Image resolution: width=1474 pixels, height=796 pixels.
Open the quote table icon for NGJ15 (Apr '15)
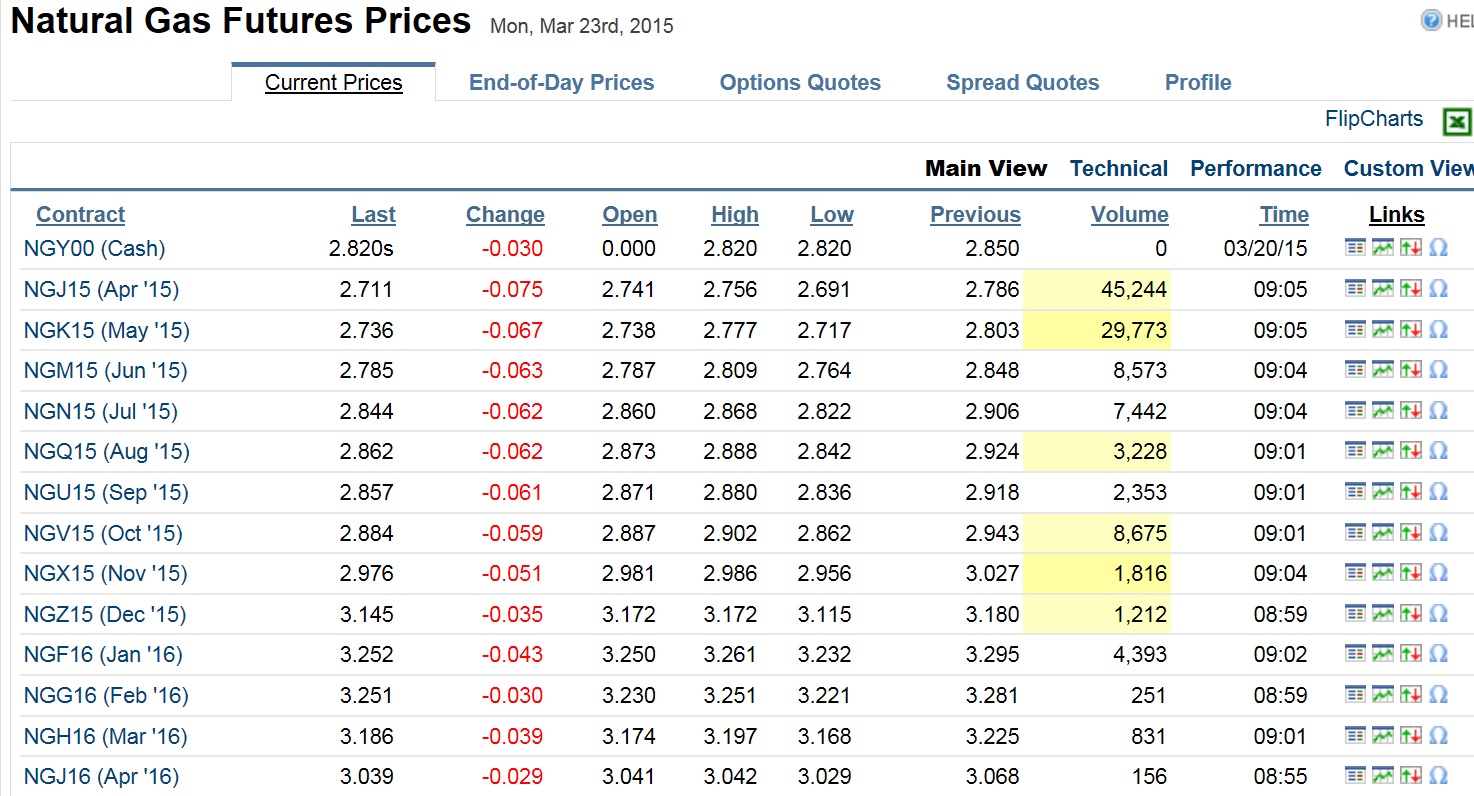click(x=1355, y=289)
